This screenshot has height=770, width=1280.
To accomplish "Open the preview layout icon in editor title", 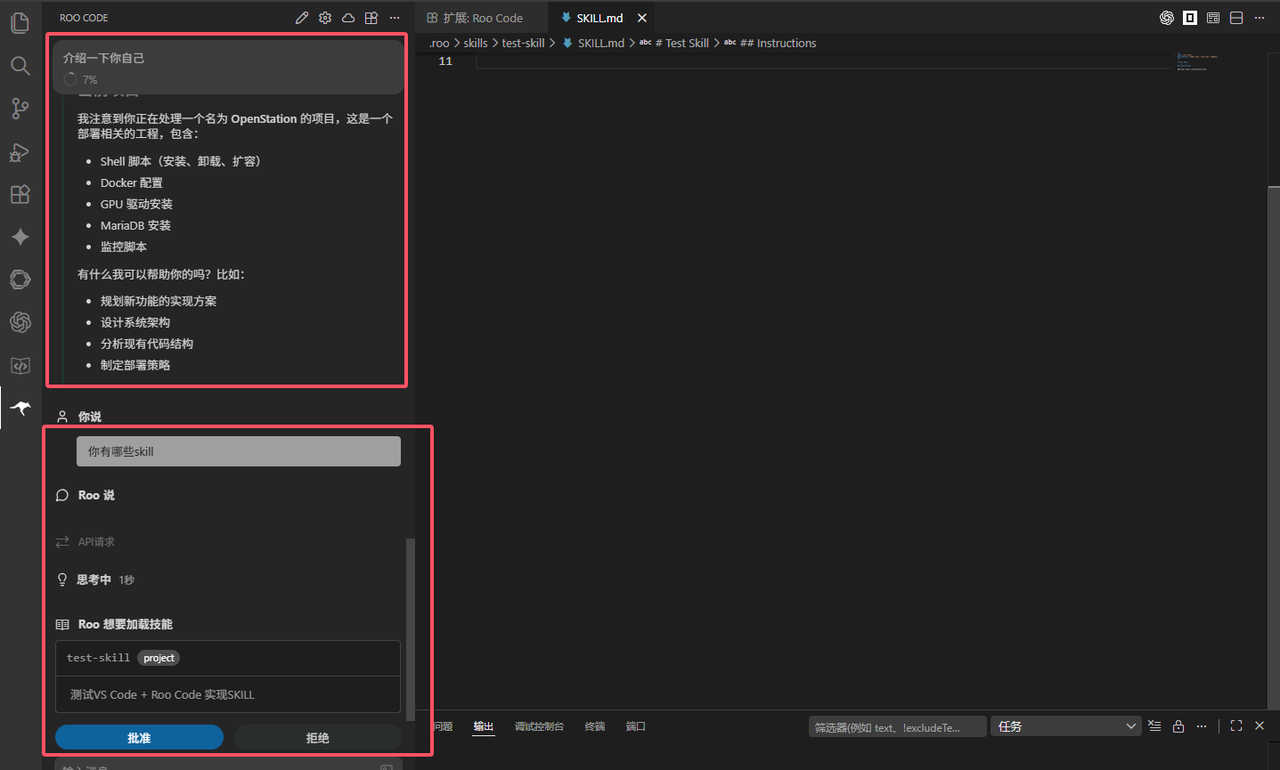I will 1213,18.
